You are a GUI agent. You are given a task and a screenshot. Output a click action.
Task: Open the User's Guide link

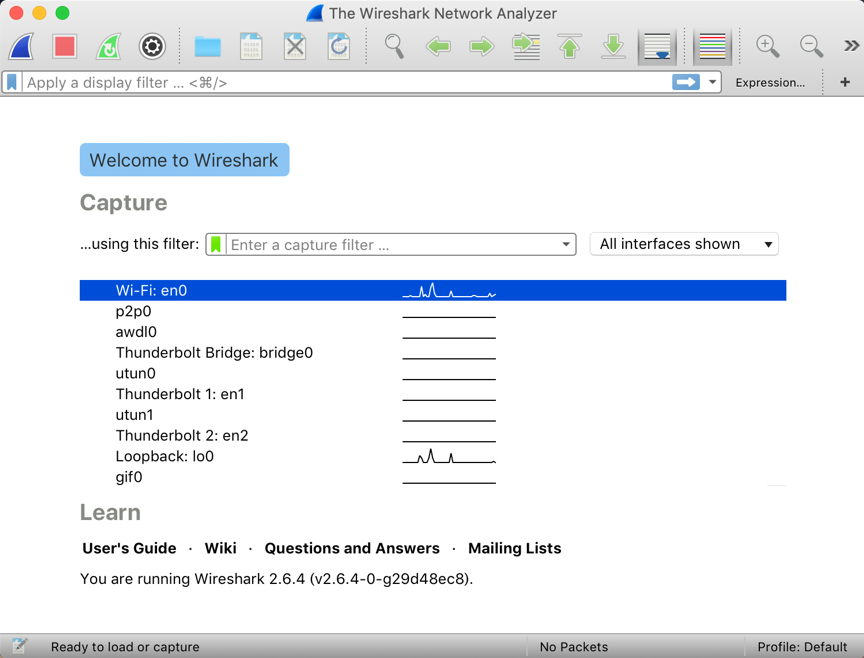coord(129,548)
